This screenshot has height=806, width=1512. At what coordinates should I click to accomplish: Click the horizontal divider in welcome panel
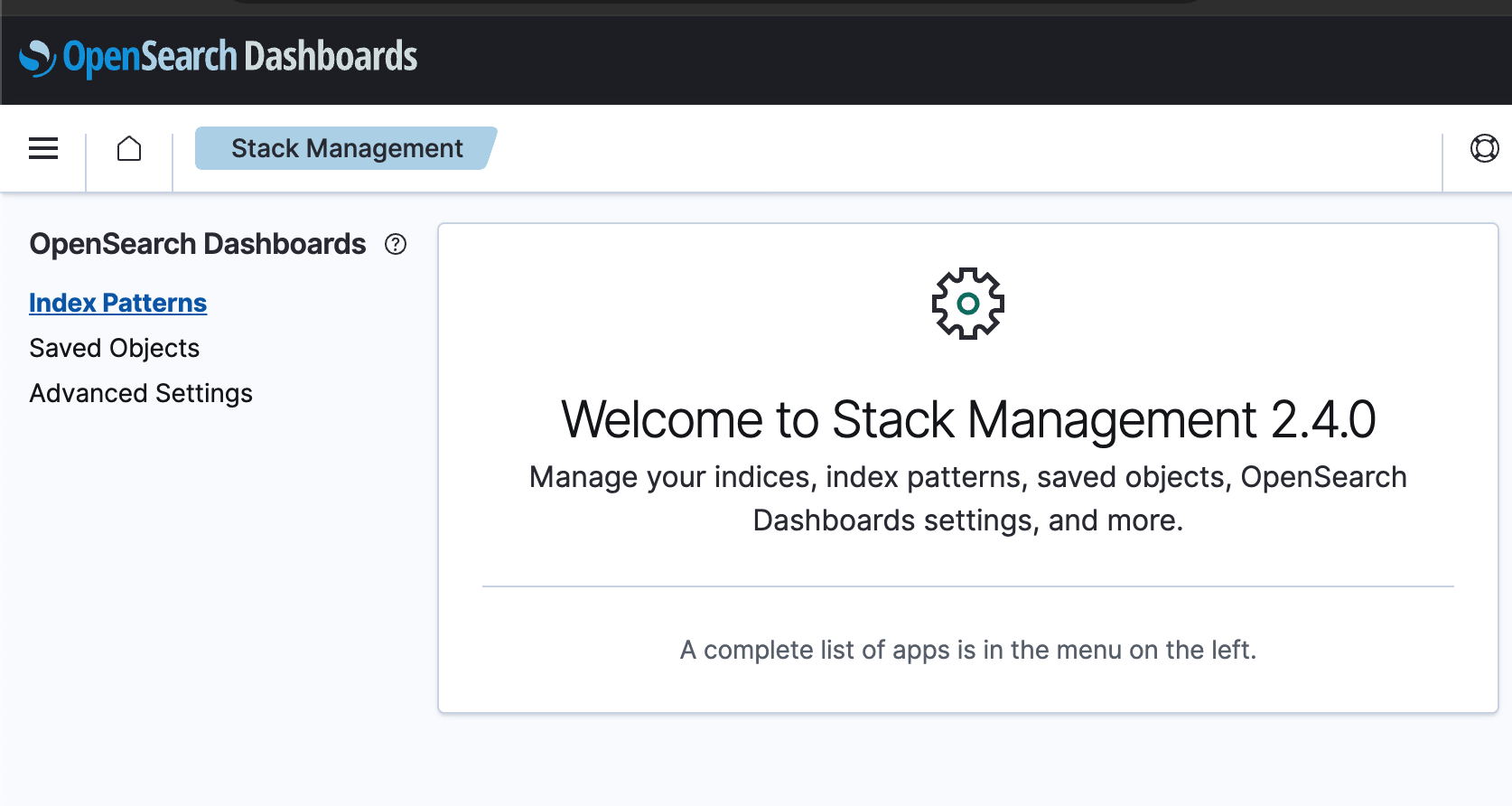pos(967,586)
